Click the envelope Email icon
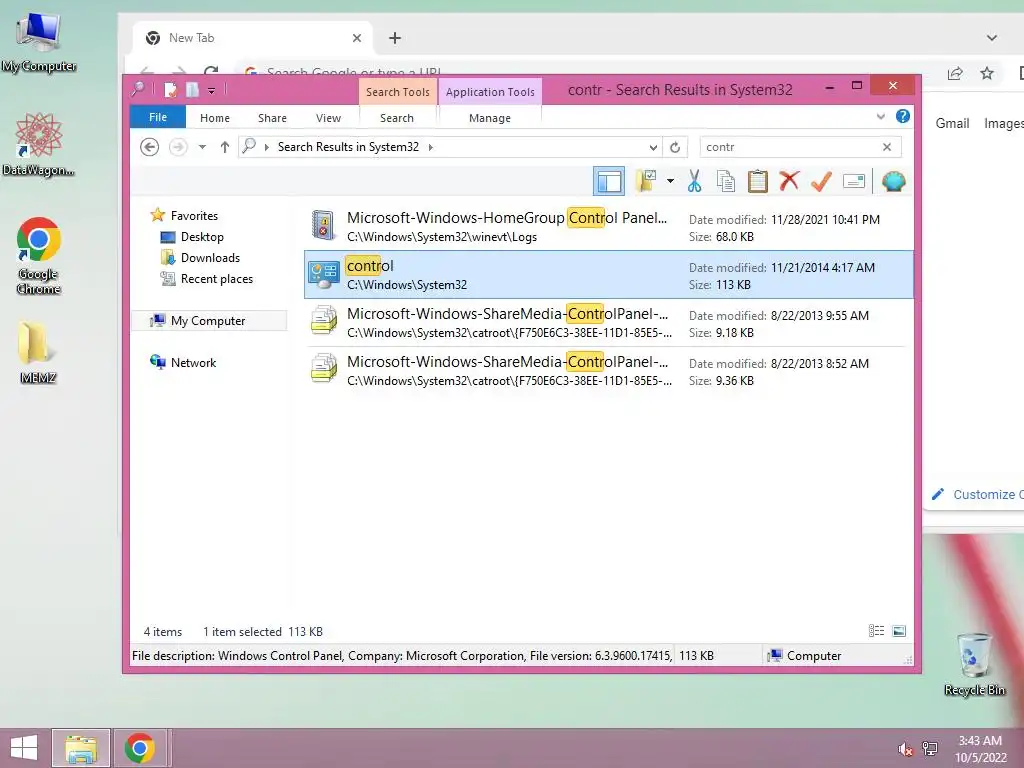Screen dimensions: 1024x768 (x=854, y=182)
